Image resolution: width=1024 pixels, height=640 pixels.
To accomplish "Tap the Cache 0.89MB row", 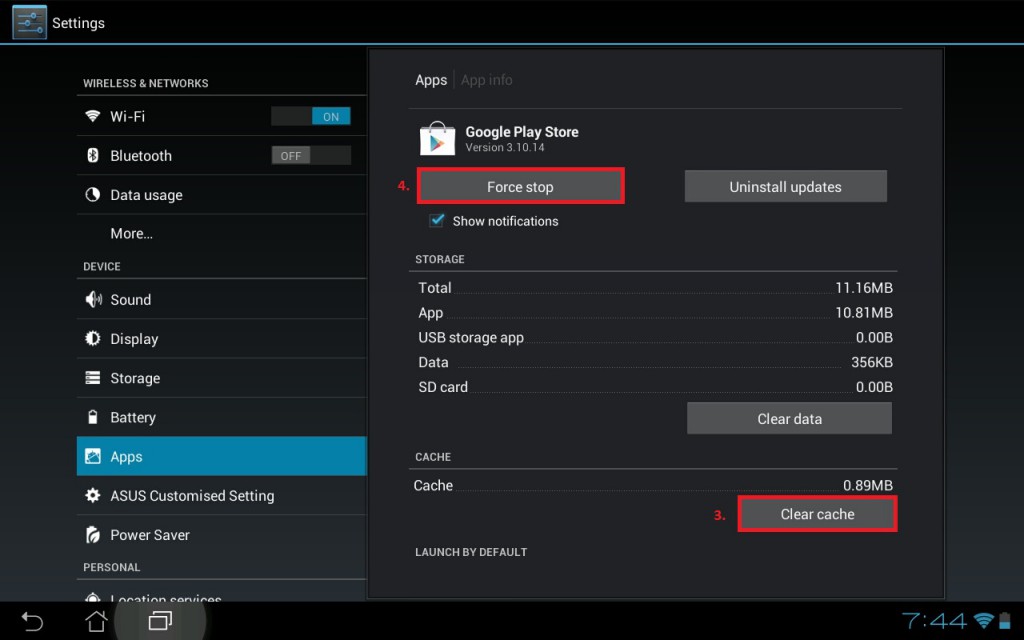I will (653, 485).
